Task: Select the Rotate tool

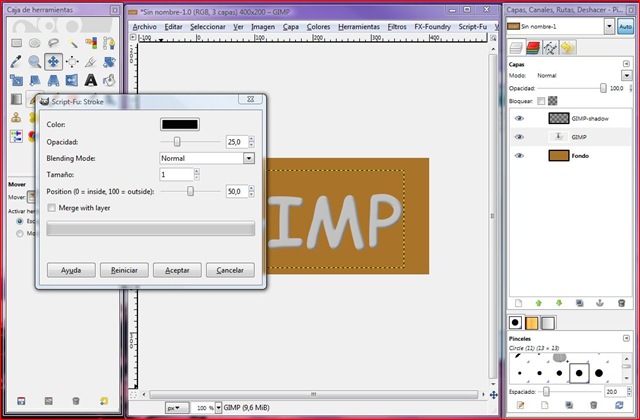Action: click(109, 62)
